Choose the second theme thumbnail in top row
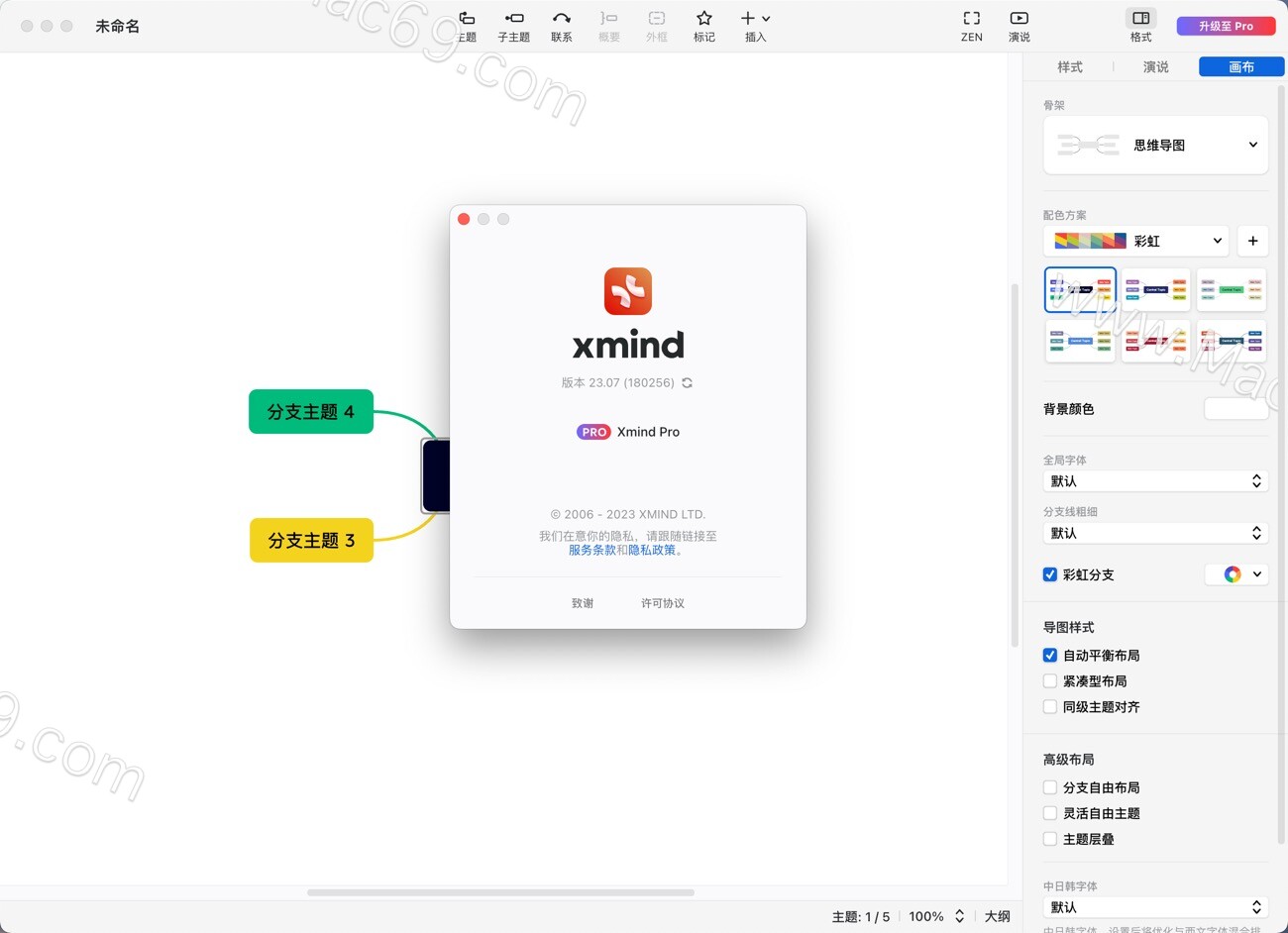The height and width of the screenshot is (933, 1288). tap(1156, 289)
